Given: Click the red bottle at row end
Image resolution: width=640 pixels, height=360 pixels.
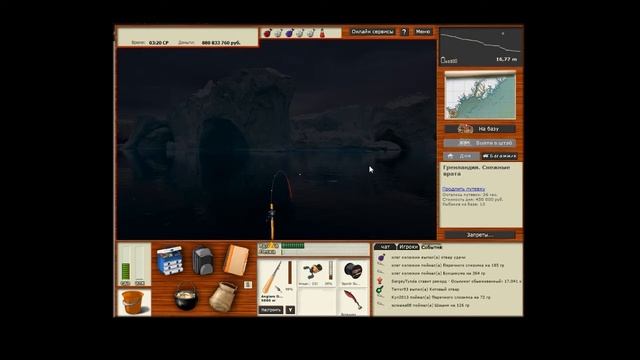Looking at the screenshot, I should pyautogui.click(x=322, y=33).
